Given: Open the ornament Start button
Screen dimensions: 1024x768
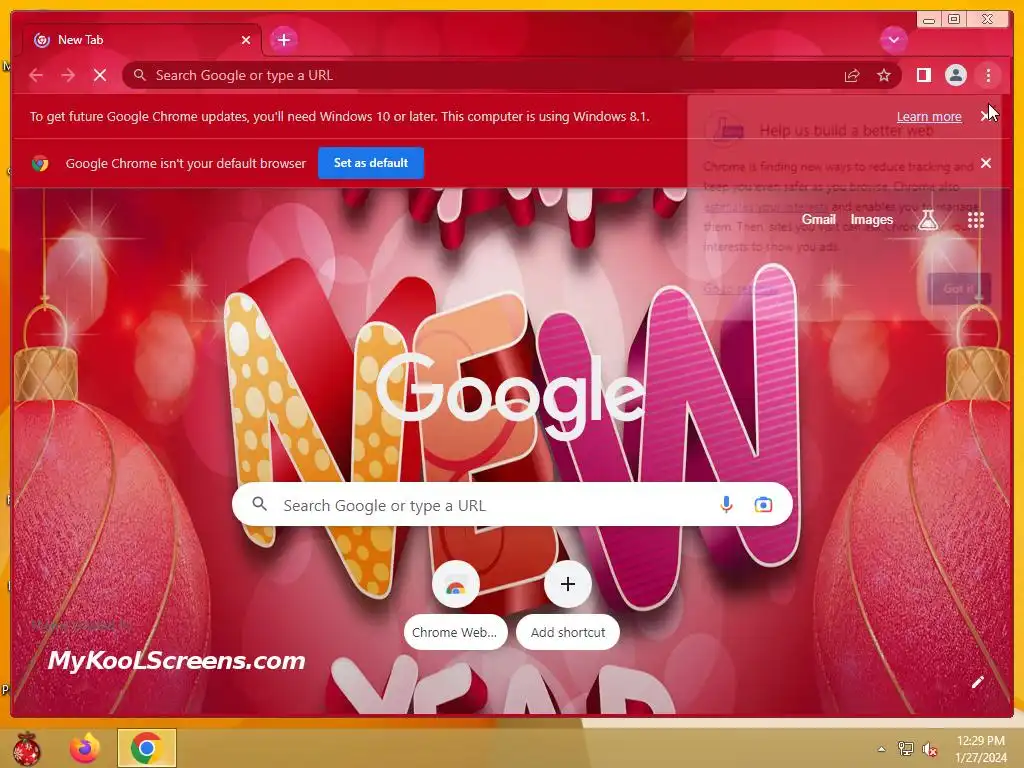Looking at the screenshot, I should (x=26, y=749).
